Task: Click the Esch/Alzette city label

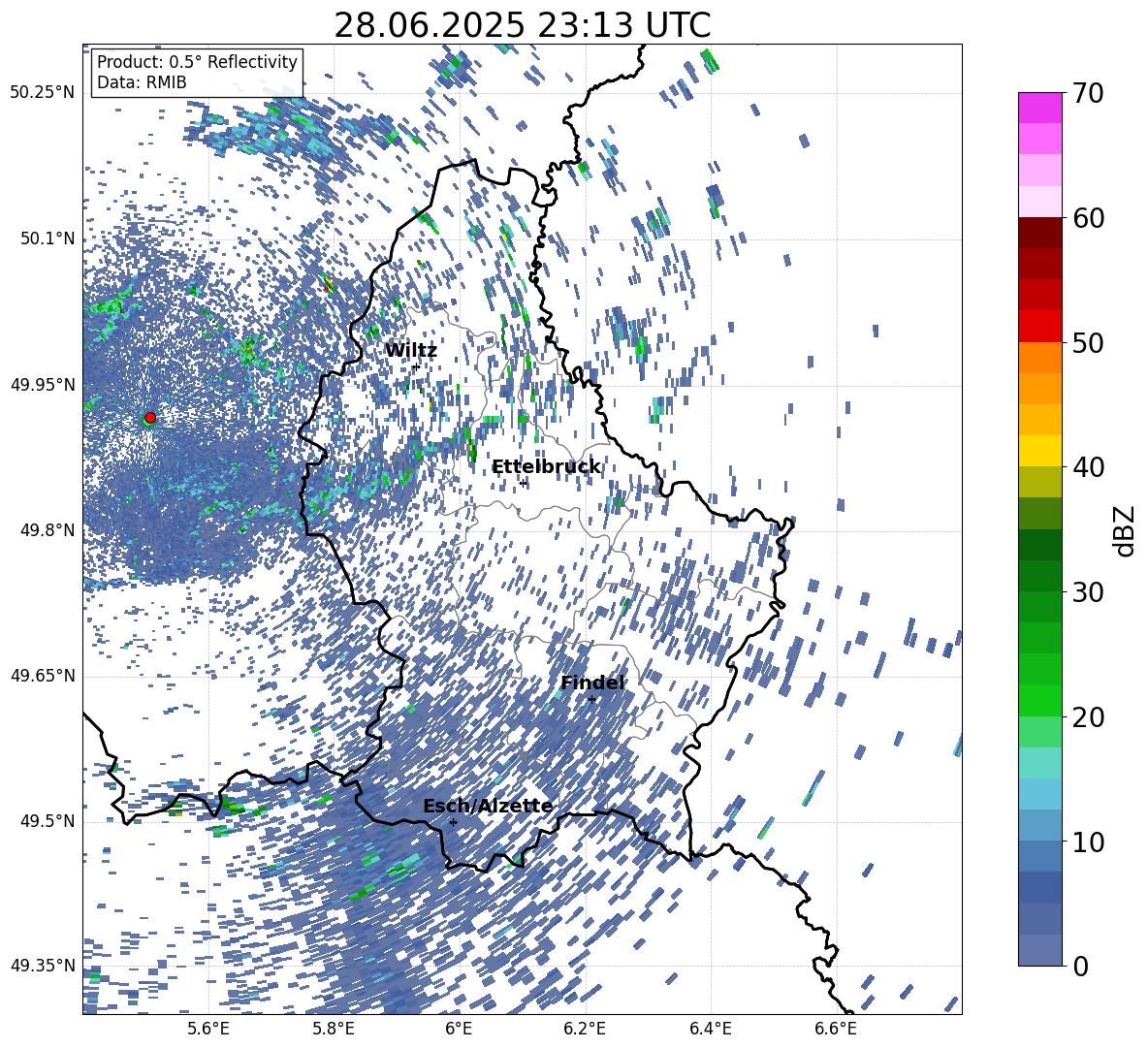Action: [488, 807]
